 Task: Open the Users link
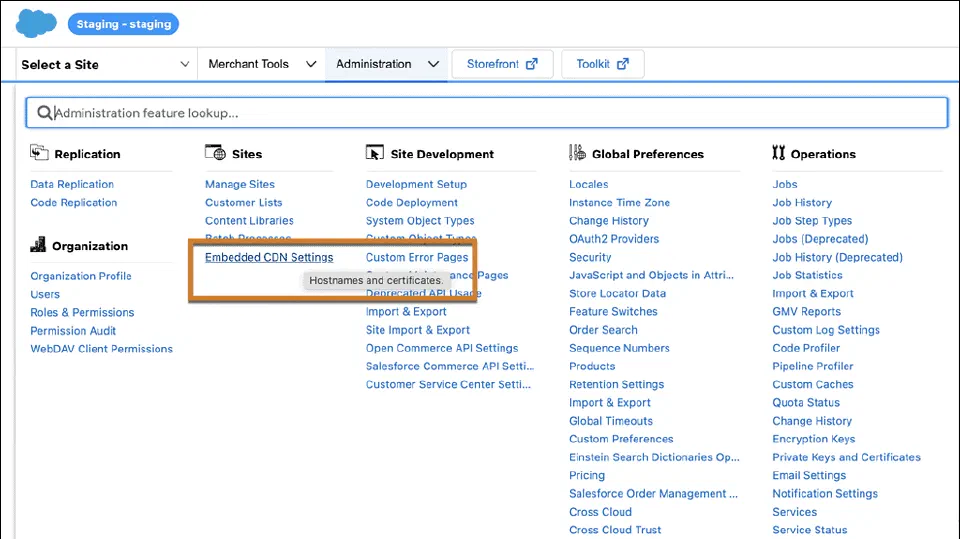point(45,295)
